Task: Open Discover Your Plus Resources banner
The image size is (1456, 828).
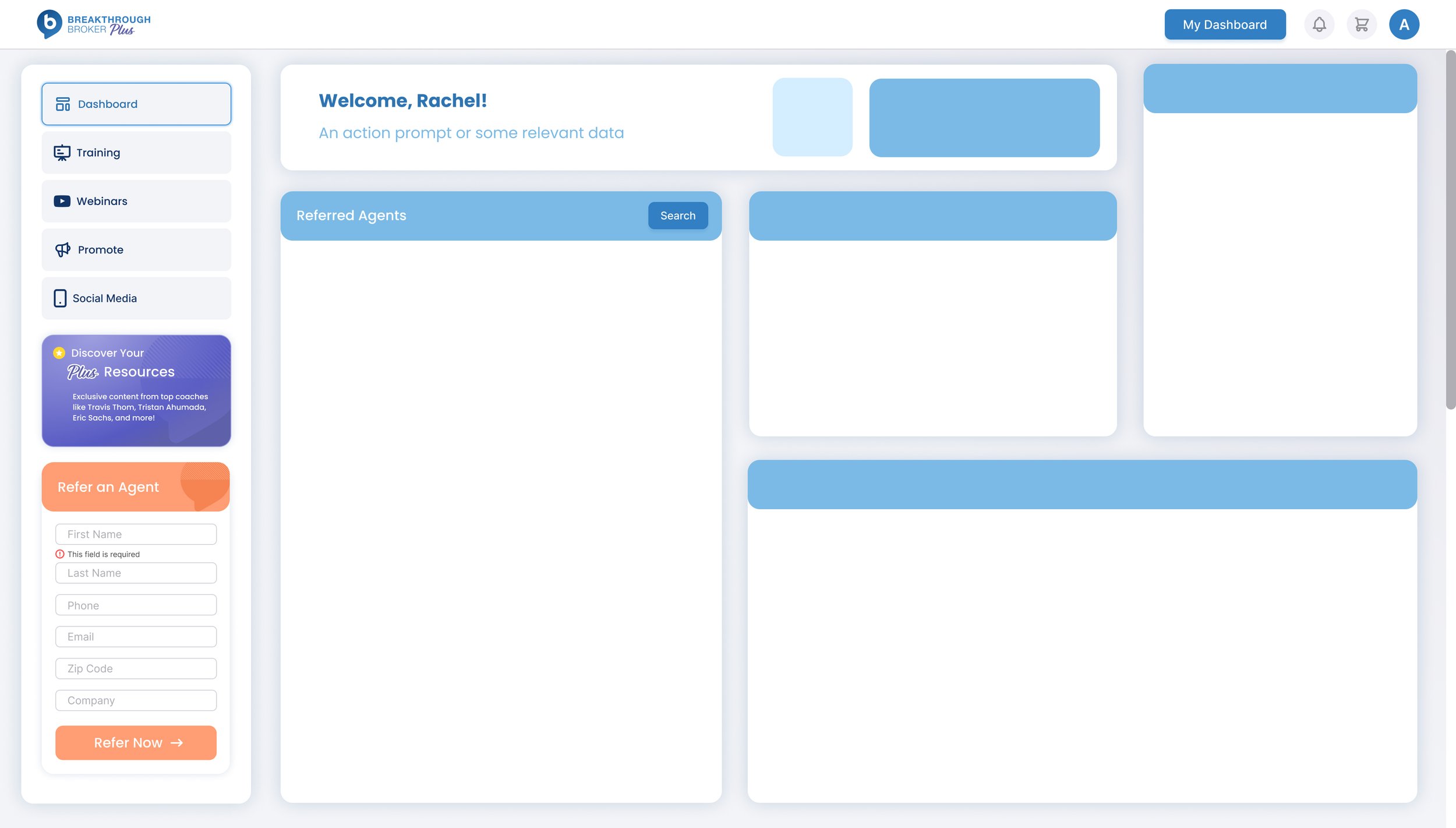Action: click(136, 390)
